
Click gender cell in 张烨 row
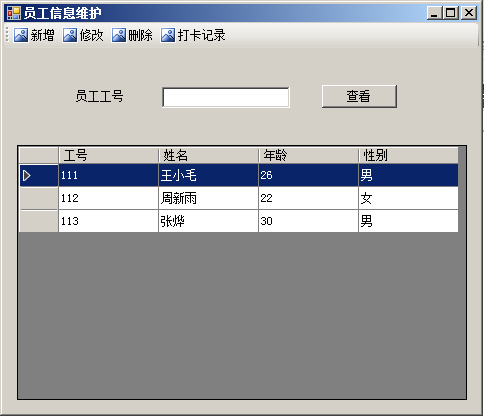pyautogui.click(x=408, y=221)
